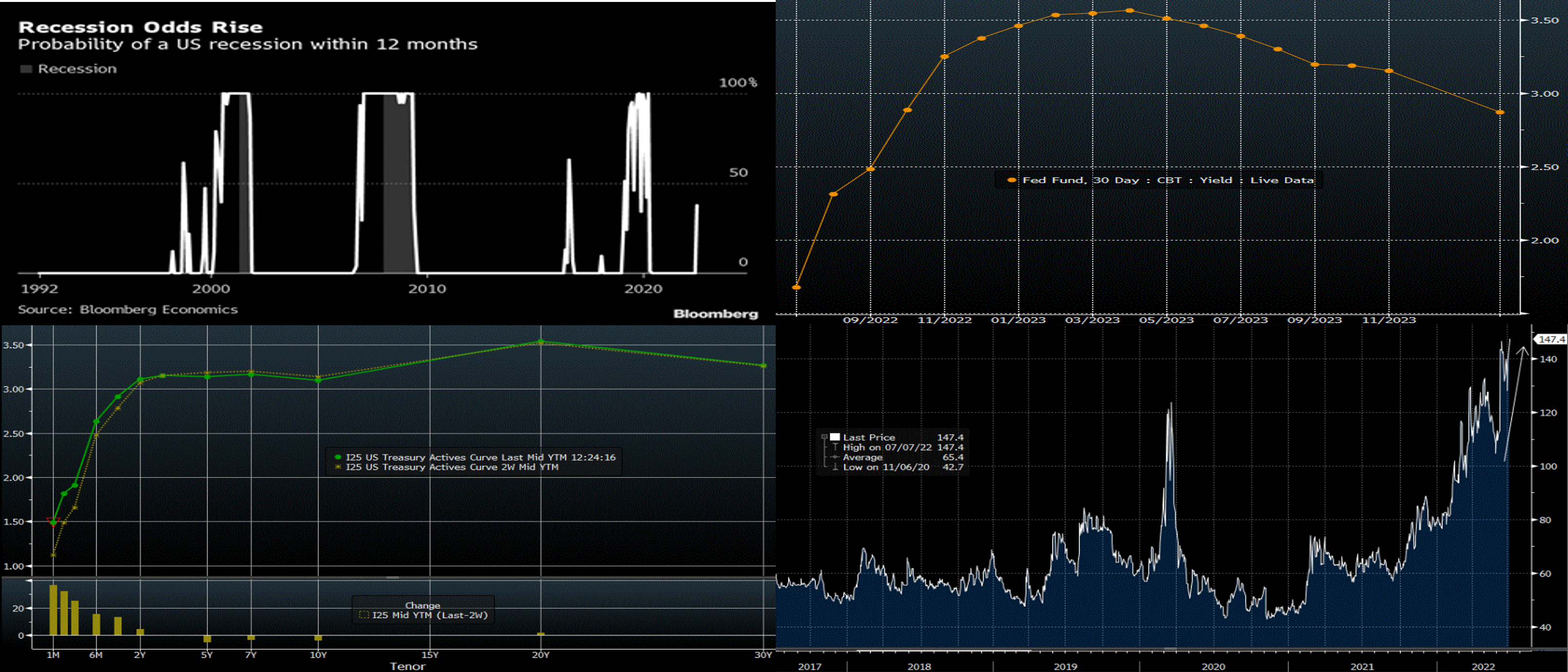Click the yellow star for 2W Mid YTM curve
This screenshot has width=1568, height=672.
click(x=338, y=467)
